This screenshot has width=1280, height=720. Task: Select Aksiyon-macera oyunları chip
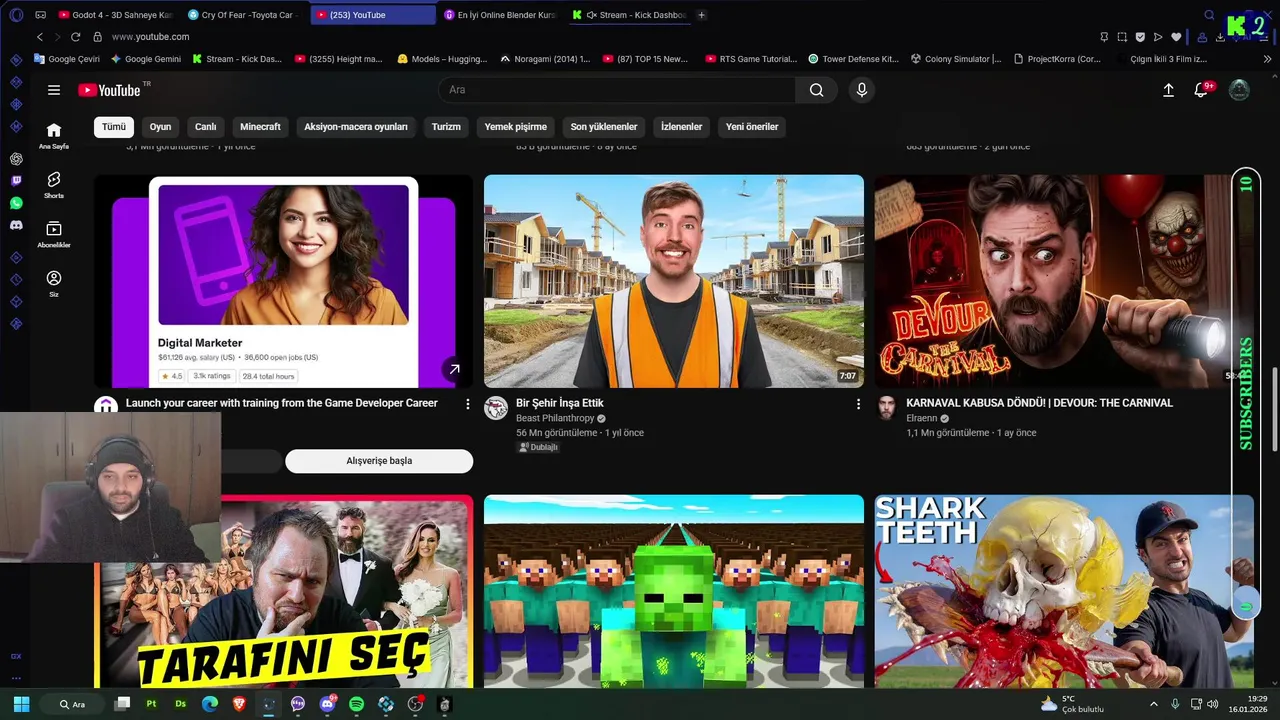tap(356, 127)
